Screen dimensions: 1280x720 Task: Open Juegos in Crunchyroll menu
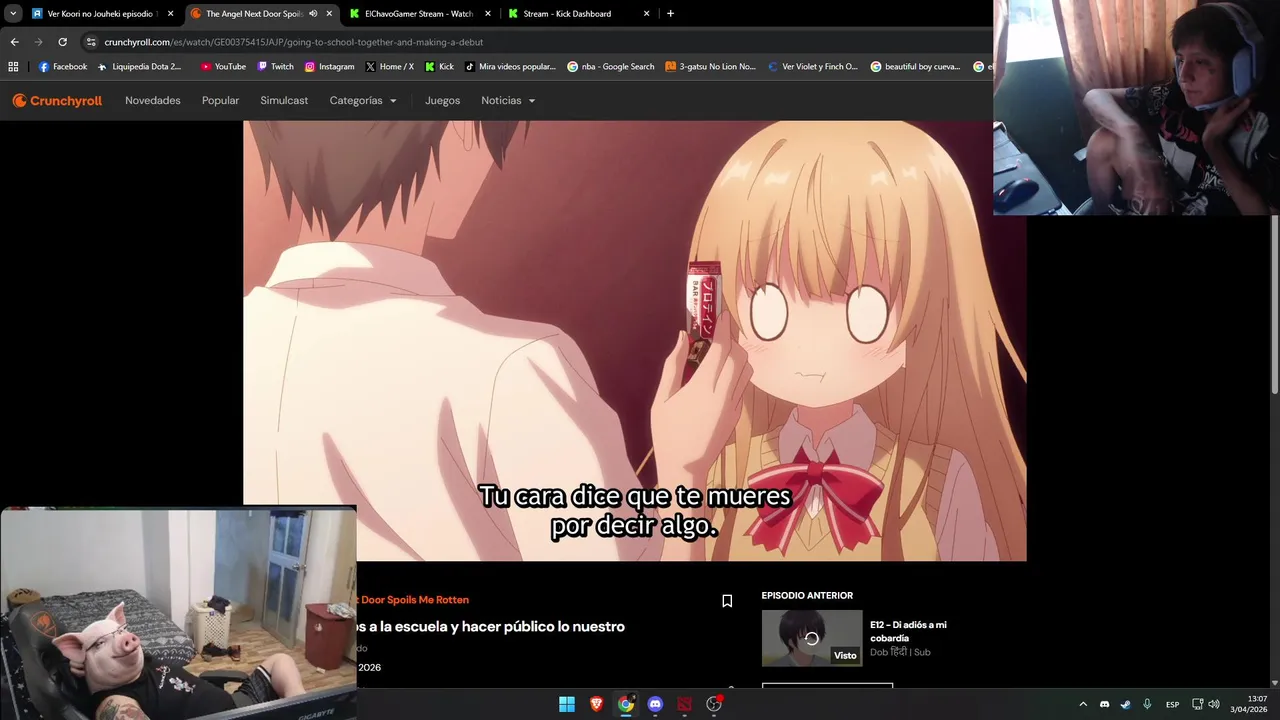pos(442,101)
